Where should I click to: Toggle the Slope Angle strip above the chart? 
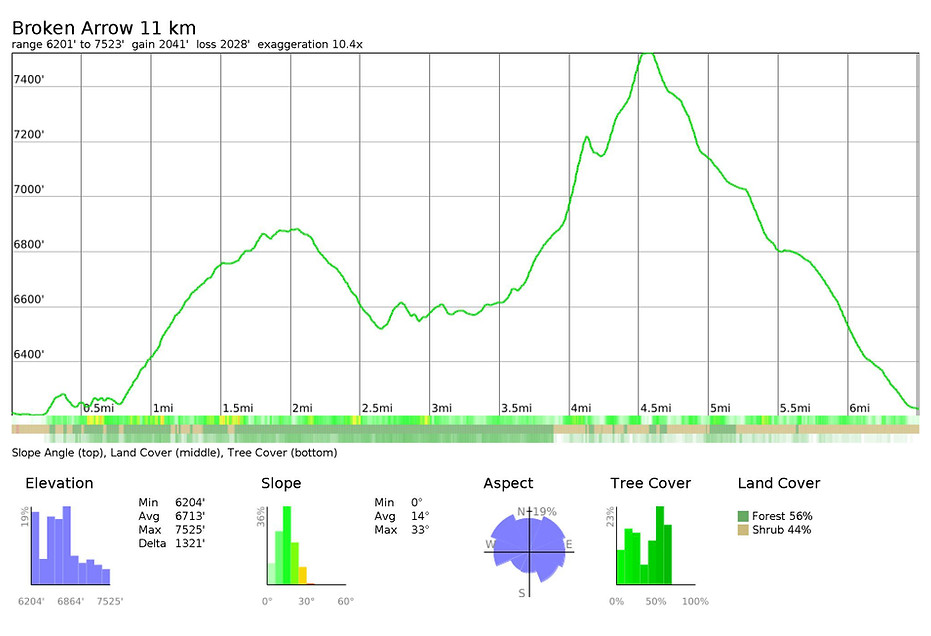point(465,419)
